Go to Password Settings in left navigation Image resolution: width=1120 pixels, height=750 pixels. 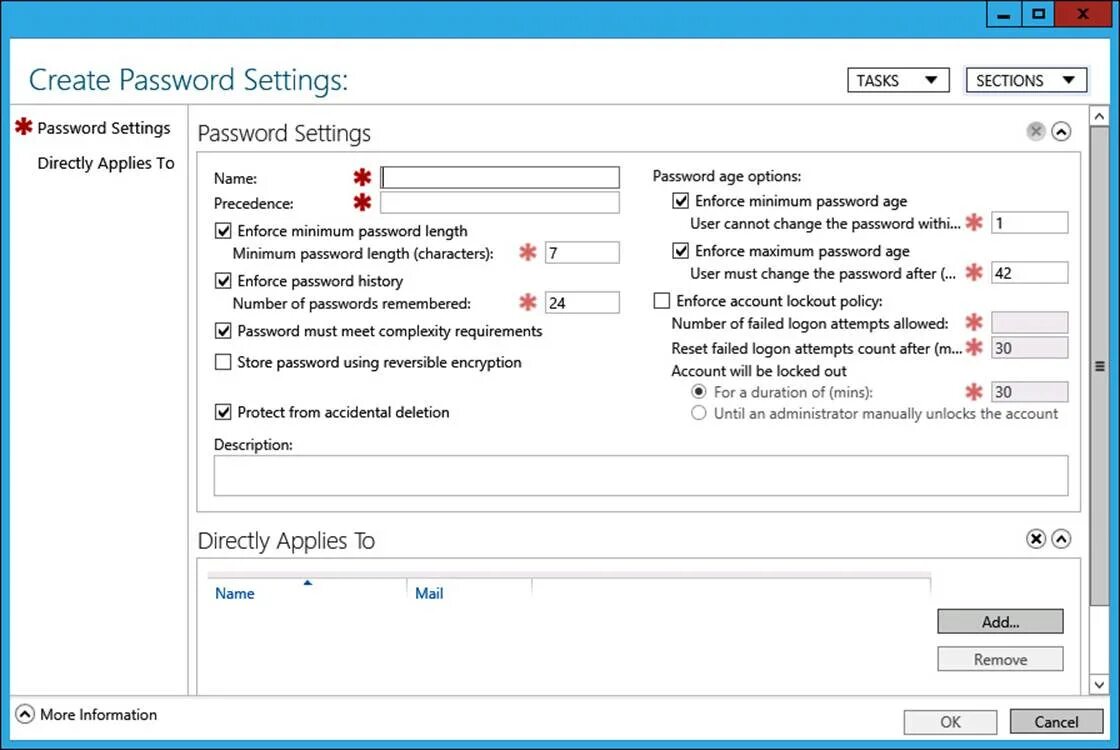point(104,128)
